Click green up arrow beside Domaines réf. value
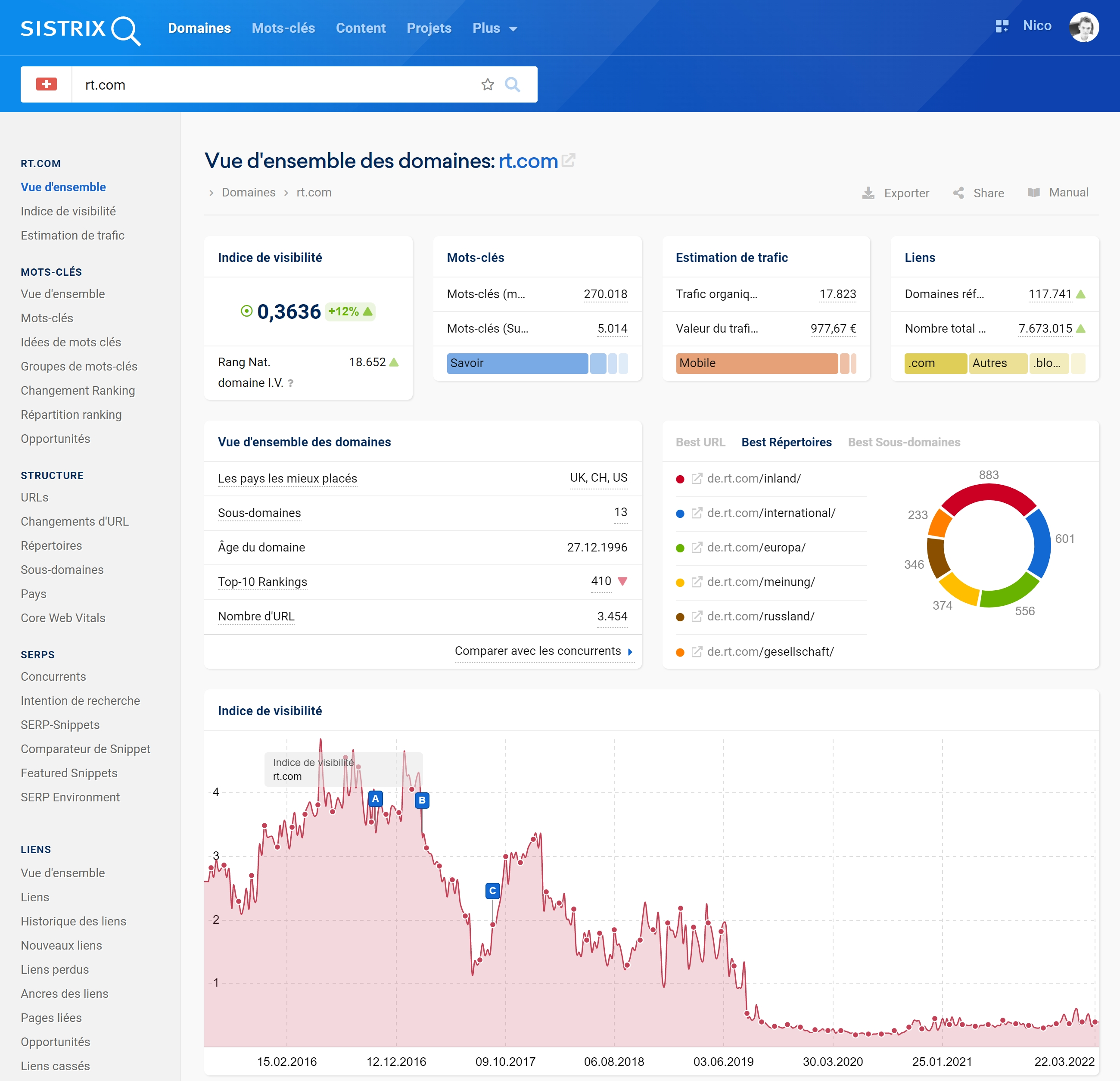Image resolution: width=1120 pixels, height=1081 pixels. [1080, 294]
